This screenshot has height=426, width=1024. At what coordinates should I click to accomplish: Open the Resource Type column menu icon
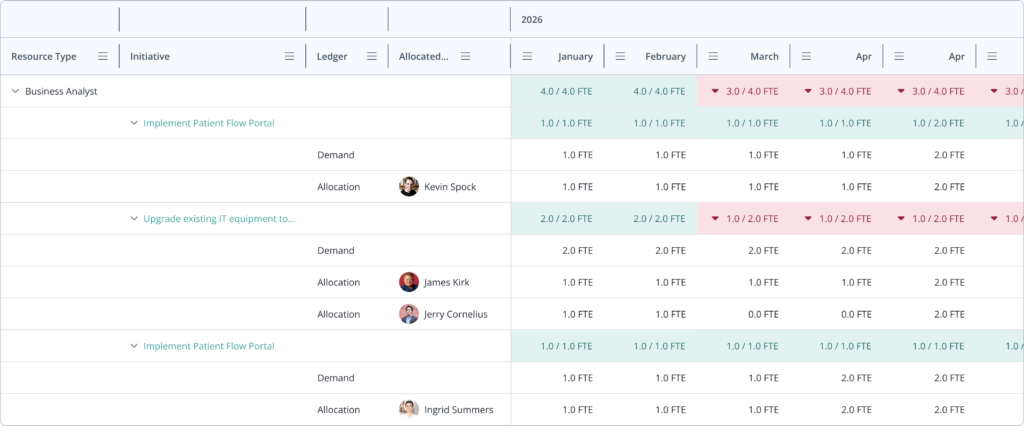pyautogui.click(x=102, y=57)
